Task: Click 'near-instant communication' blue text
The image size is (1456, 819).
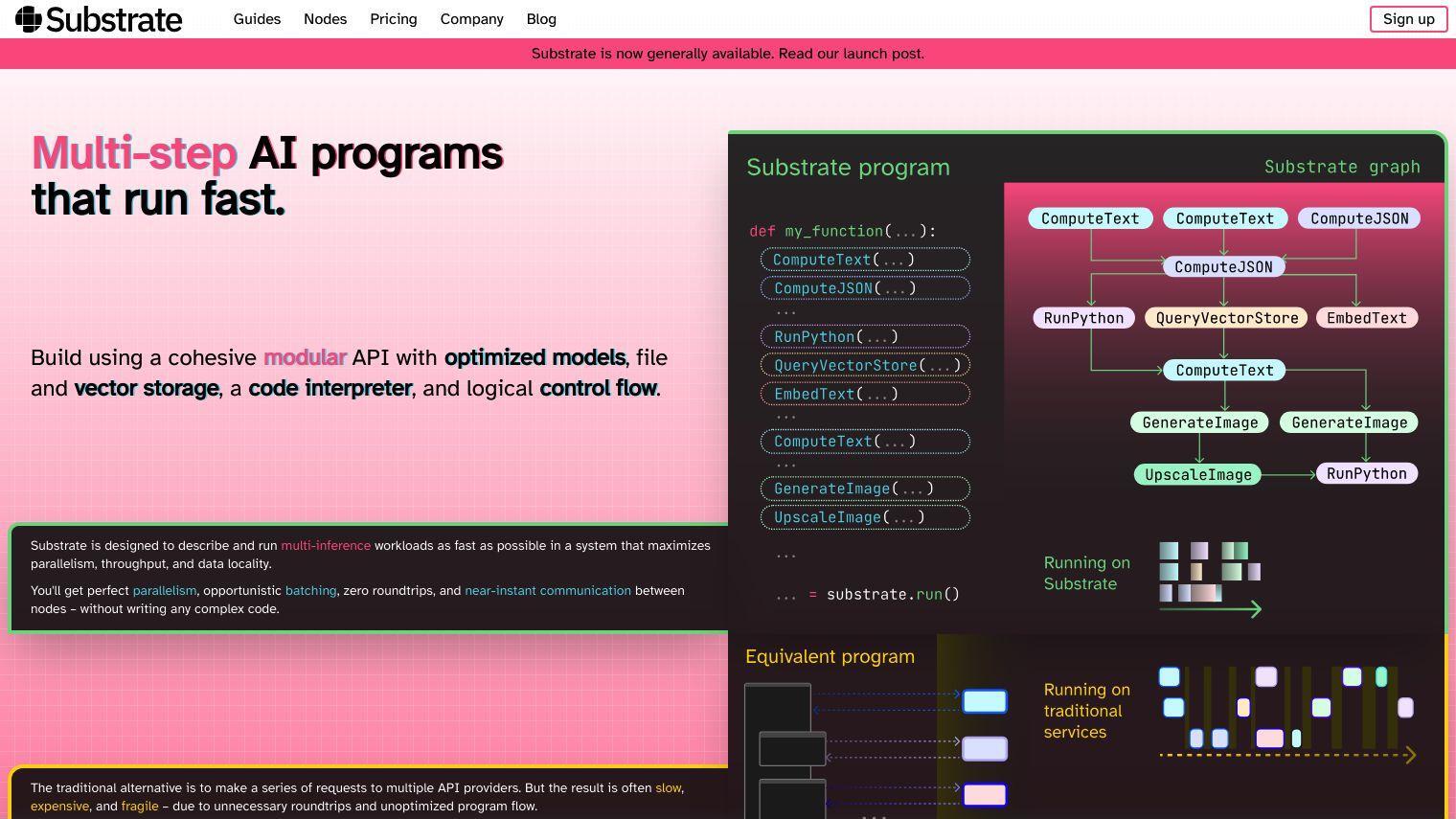Action: point(548,590)
